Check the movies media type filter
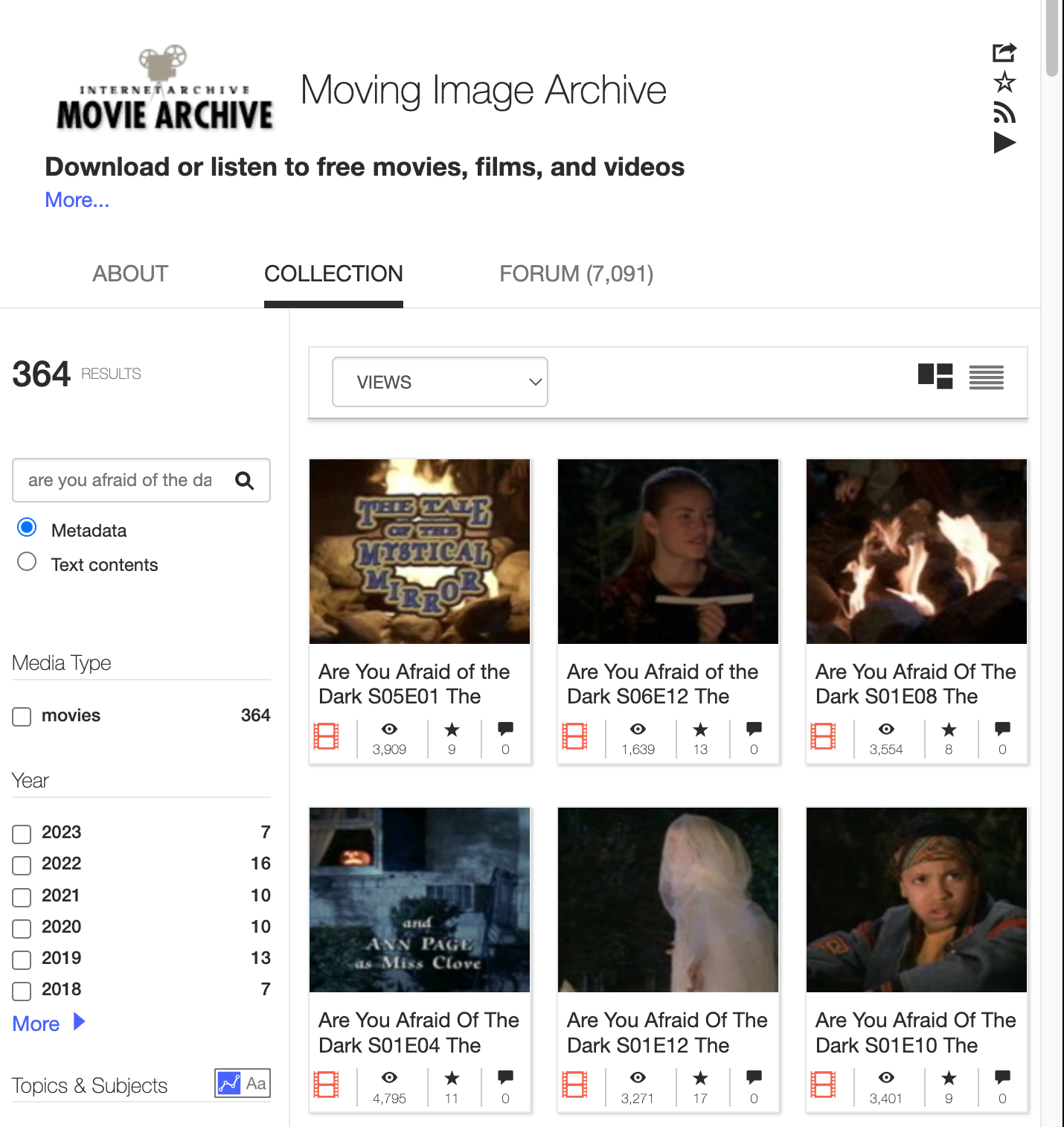1064x1127 pixels. point(22,716)
